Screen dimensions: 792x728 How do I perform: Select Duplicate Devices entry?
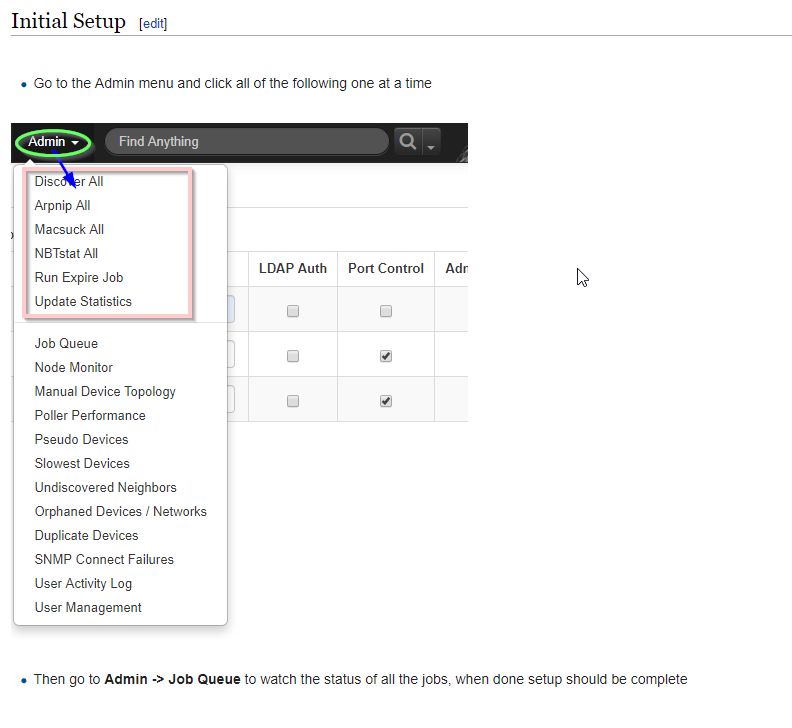[86, 536]
